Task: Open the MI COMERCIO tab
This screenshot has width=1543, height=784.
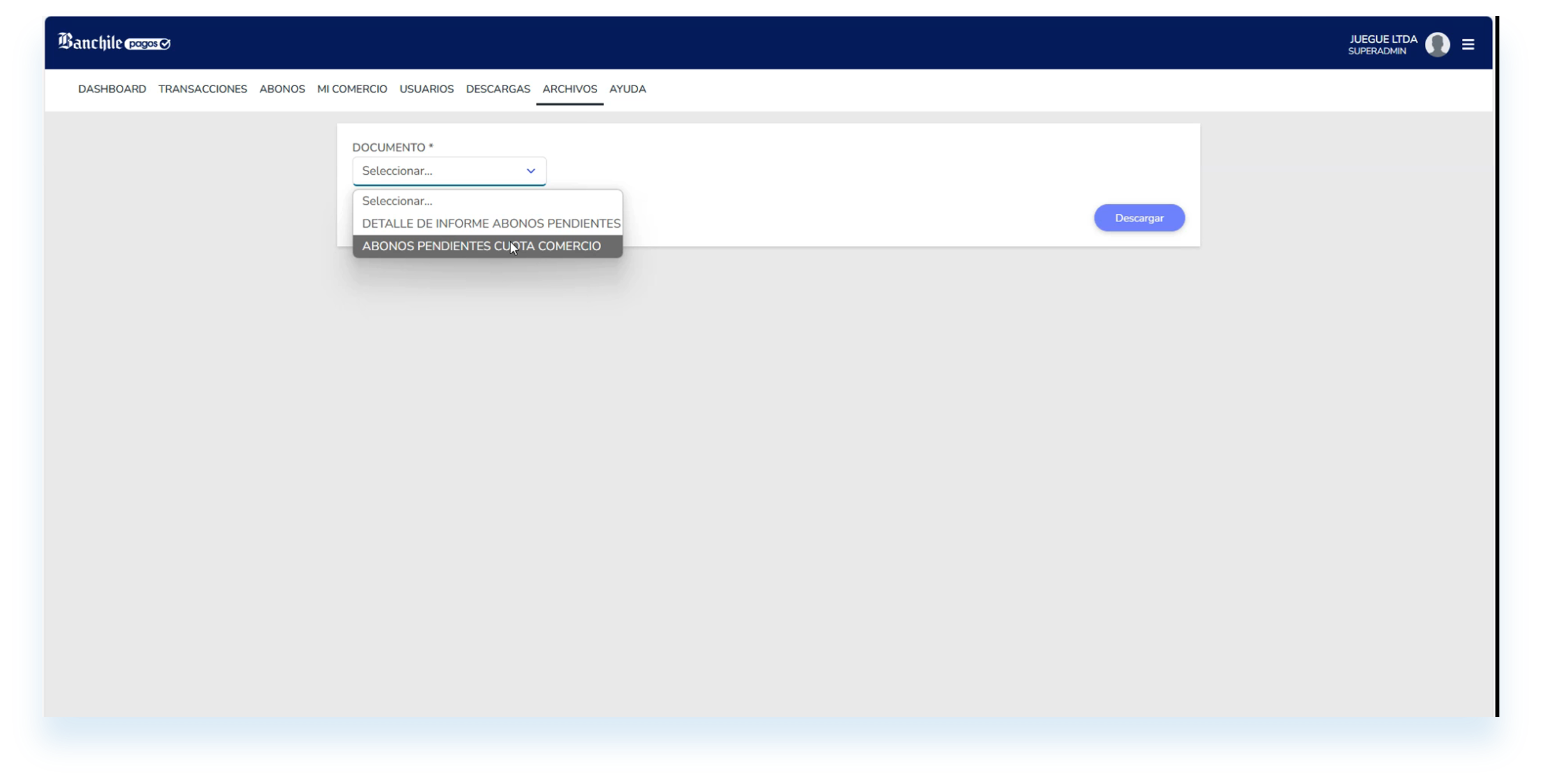Action: (352, 89)
